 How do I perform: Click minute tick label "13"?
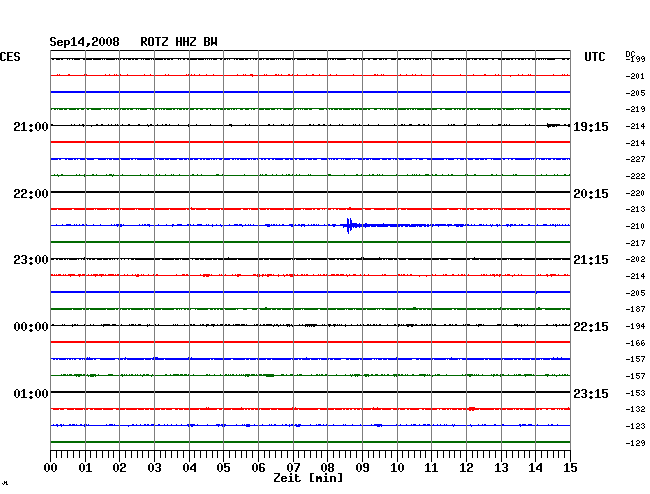(501, 468)
